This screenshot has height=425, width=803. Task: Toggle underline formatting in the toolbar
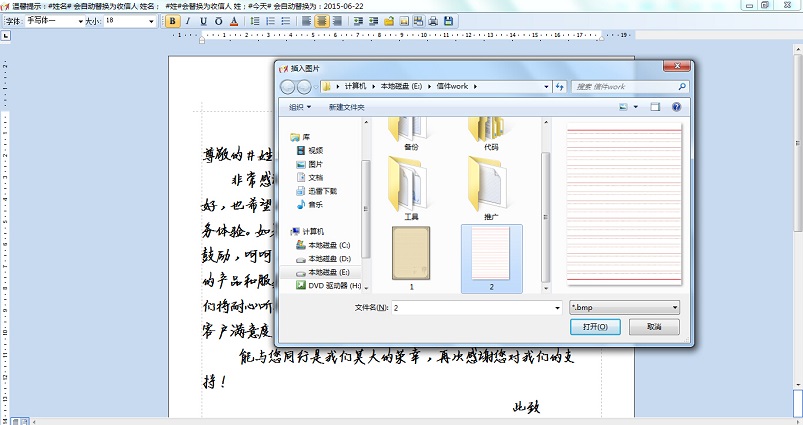pos(204,20)
